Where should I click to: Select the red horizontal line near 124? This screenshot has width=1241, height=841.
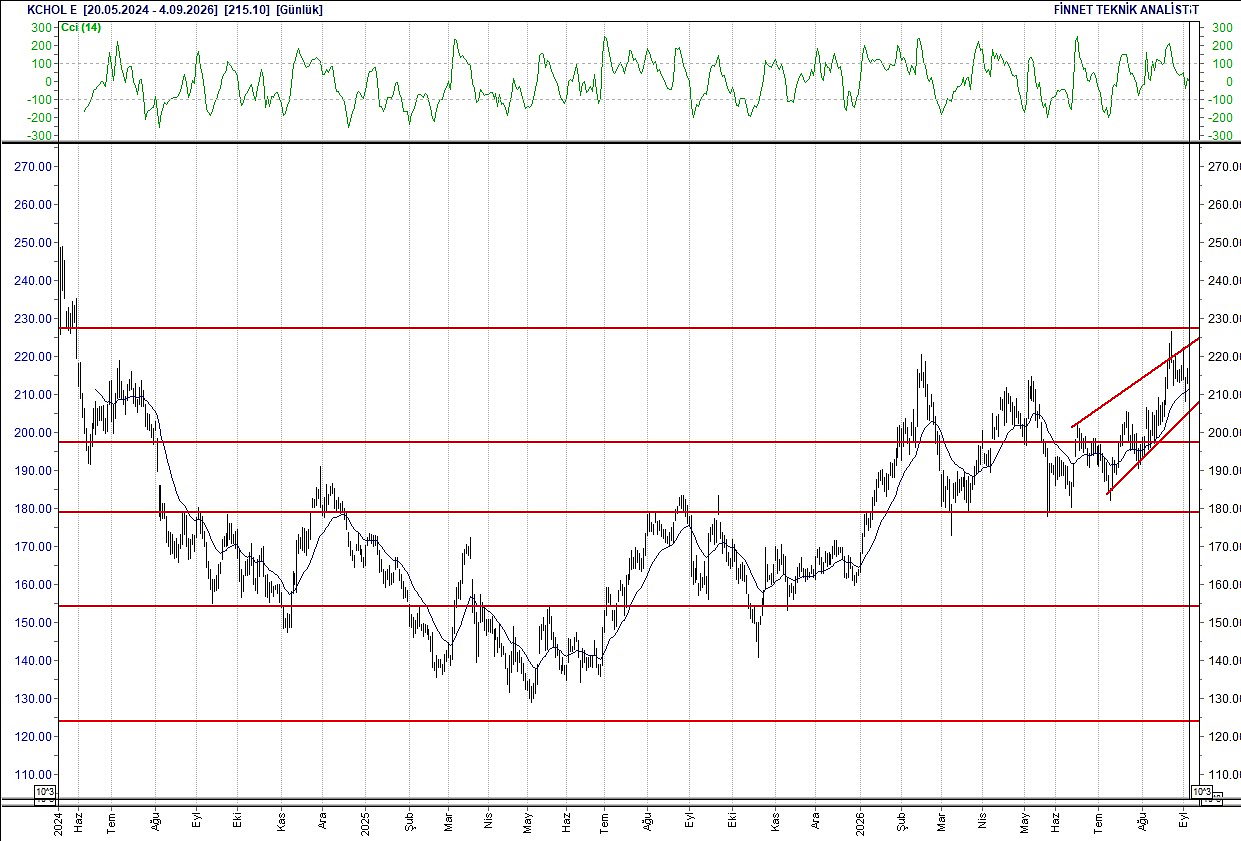[x=628, y=720]
